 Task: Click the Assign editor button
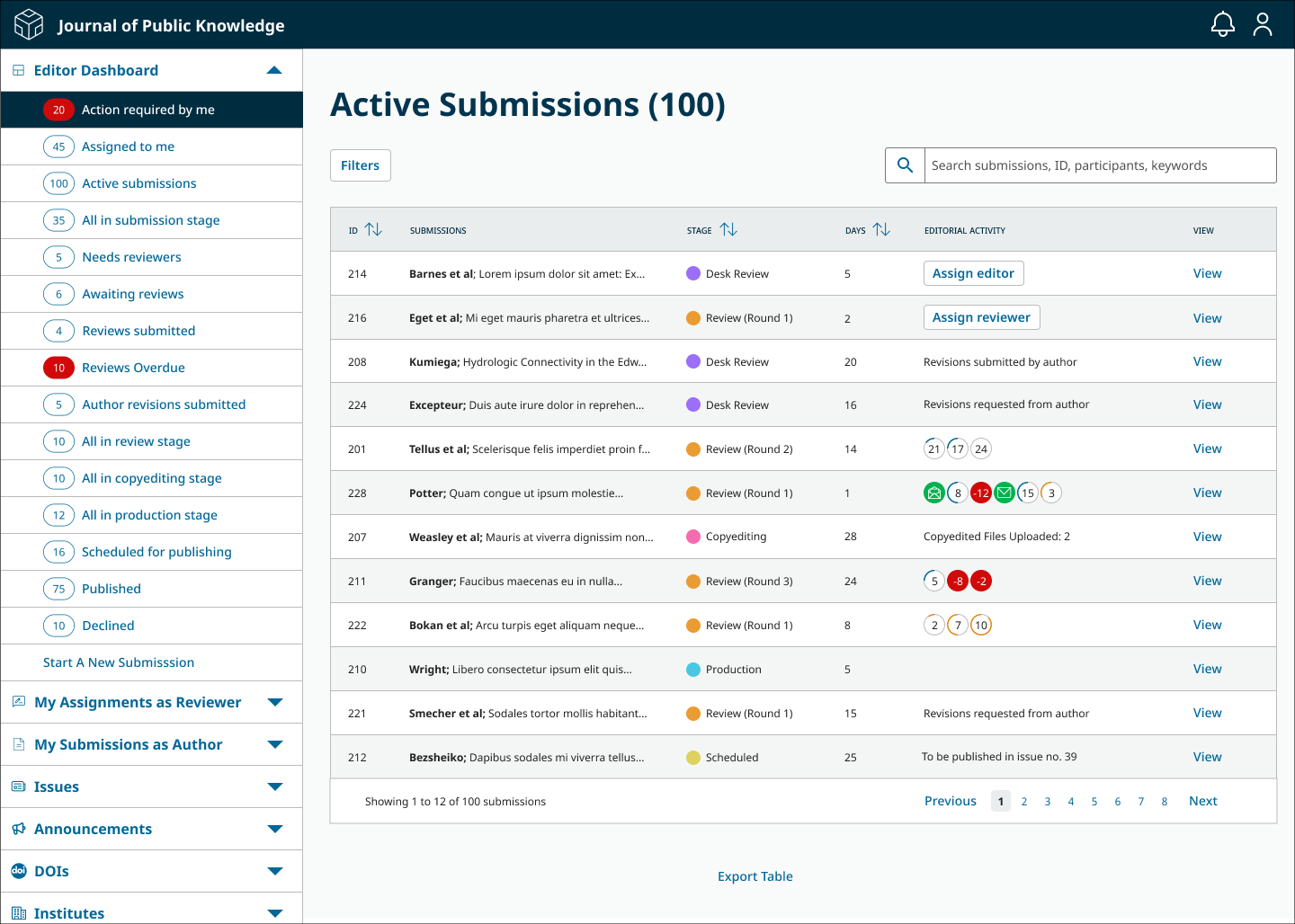click(973, 273)
